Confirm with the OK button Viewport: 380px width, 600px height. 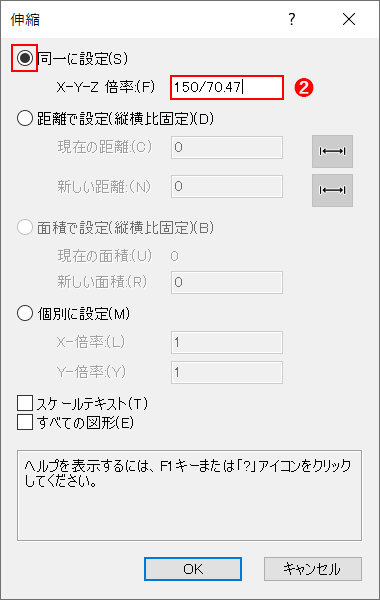click(193, 569)
